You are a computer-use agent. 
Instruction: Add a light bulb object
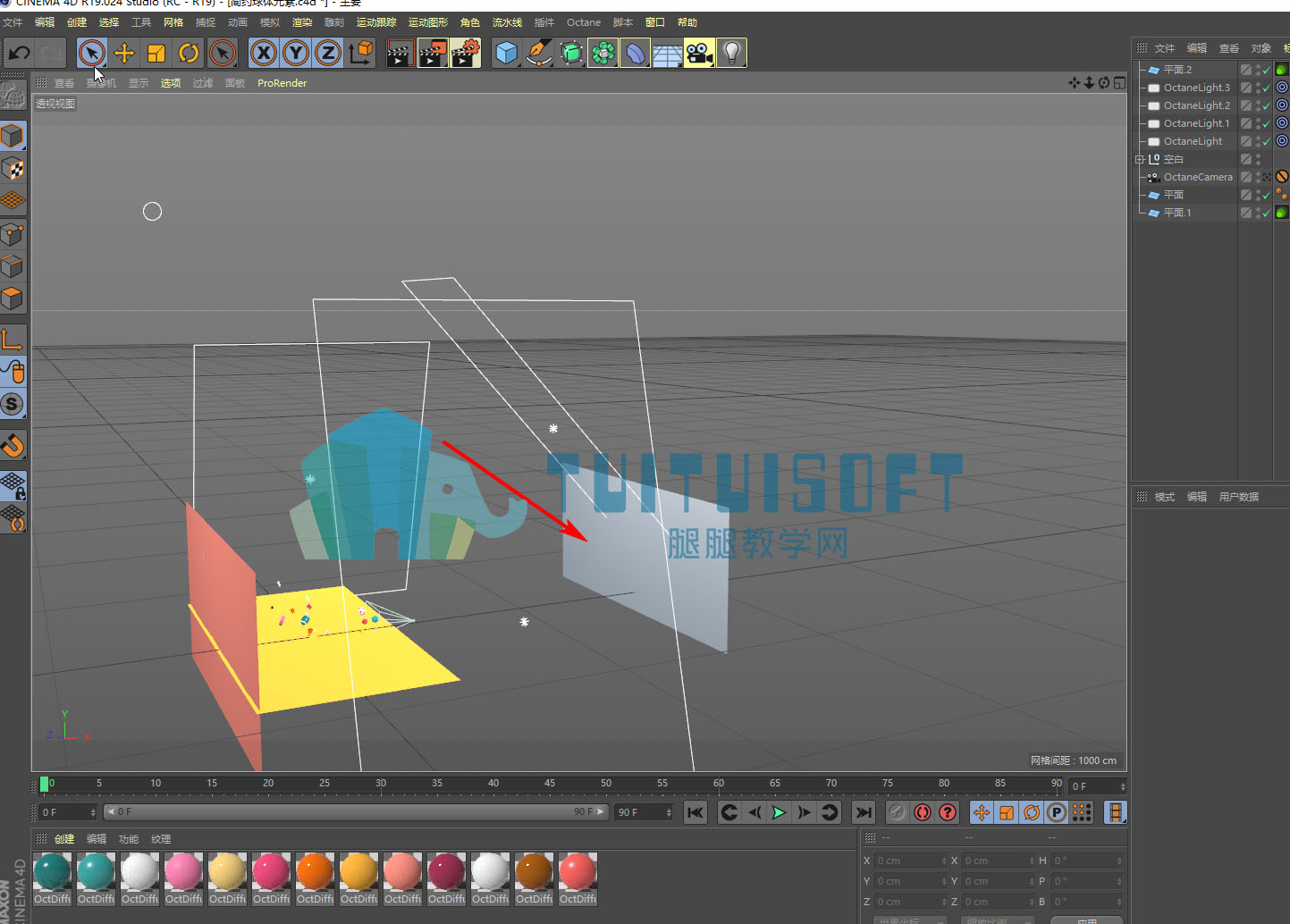pyautogui.click(x=732, y=54)
